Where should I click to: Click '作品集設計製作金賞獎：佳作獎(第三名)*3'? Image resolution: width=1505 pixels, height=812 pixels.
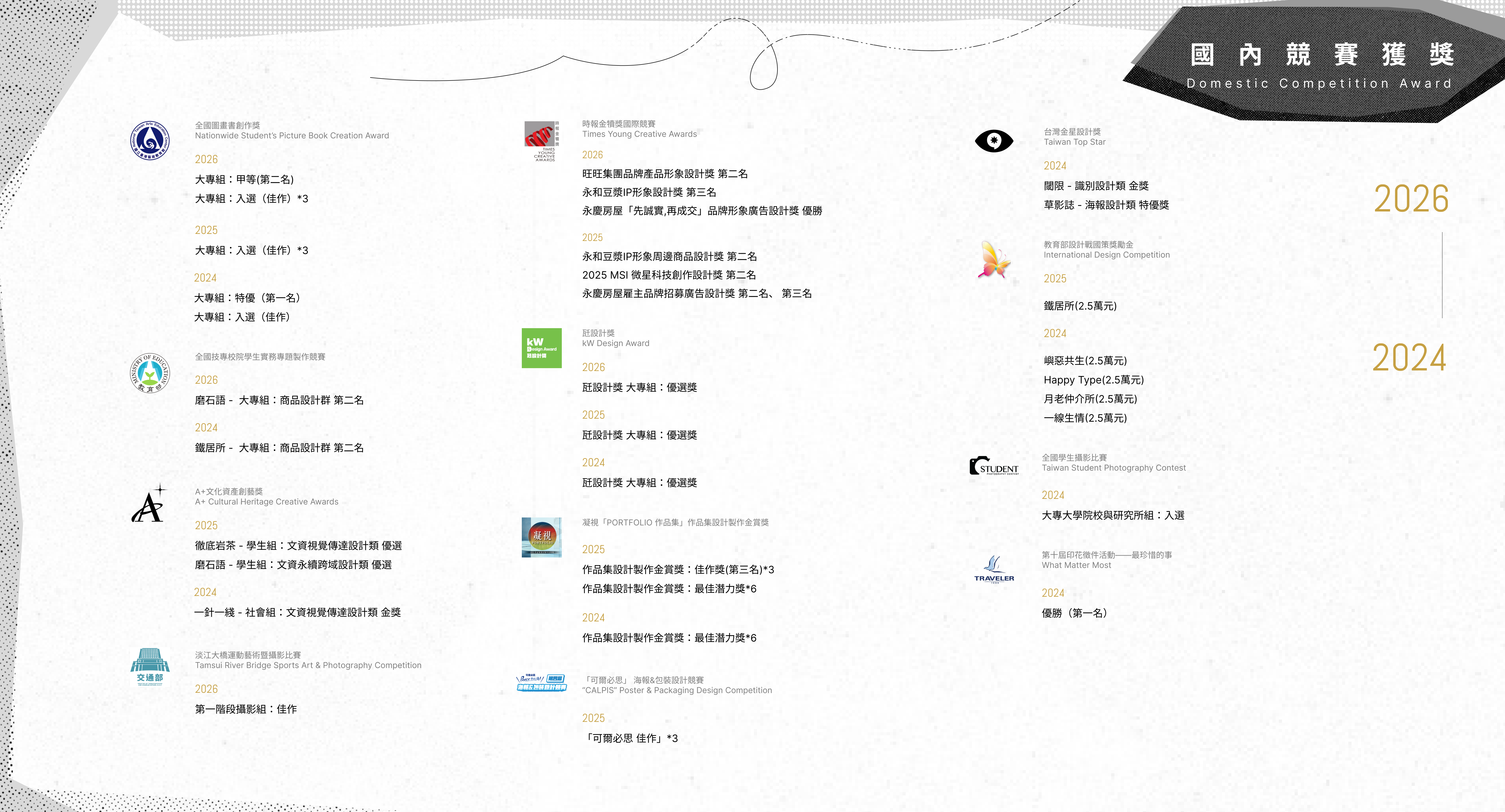point(678,570)
